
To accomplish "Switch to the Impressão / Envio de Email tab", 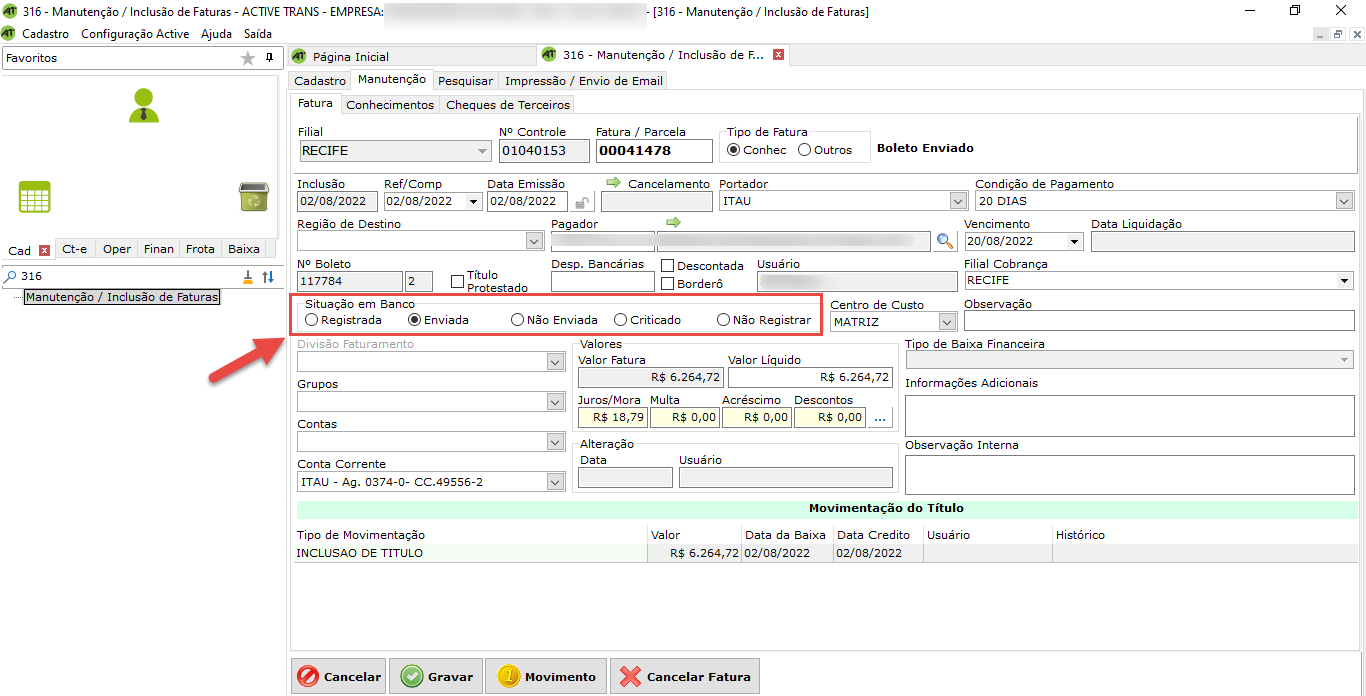I will click(x=584, y=81).
